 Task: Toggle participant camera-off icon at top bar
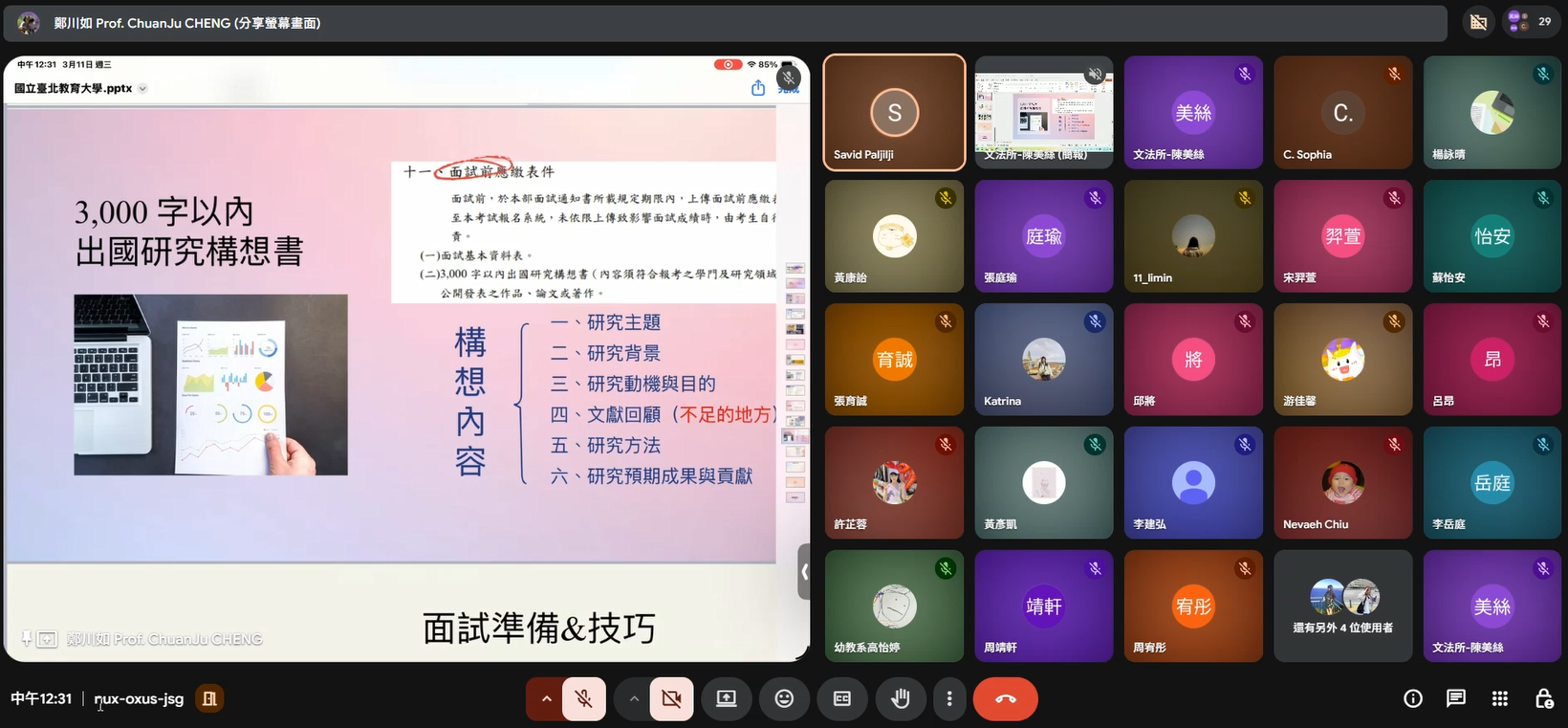1478,22
